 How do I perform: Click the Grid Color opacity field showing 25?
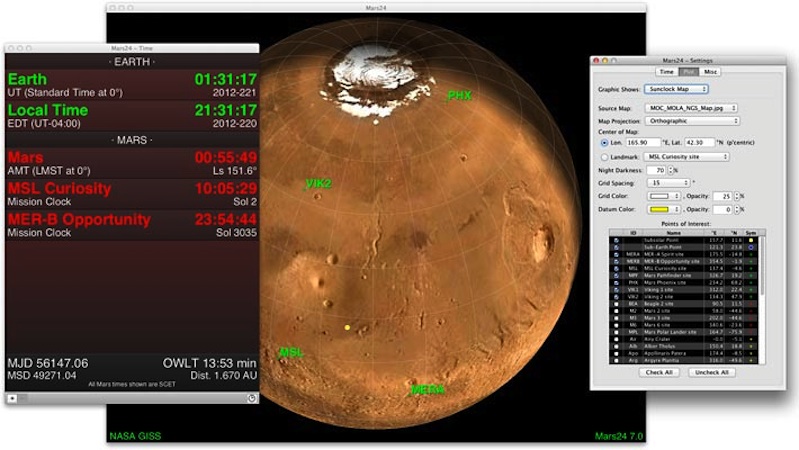(x=722, y=196)
